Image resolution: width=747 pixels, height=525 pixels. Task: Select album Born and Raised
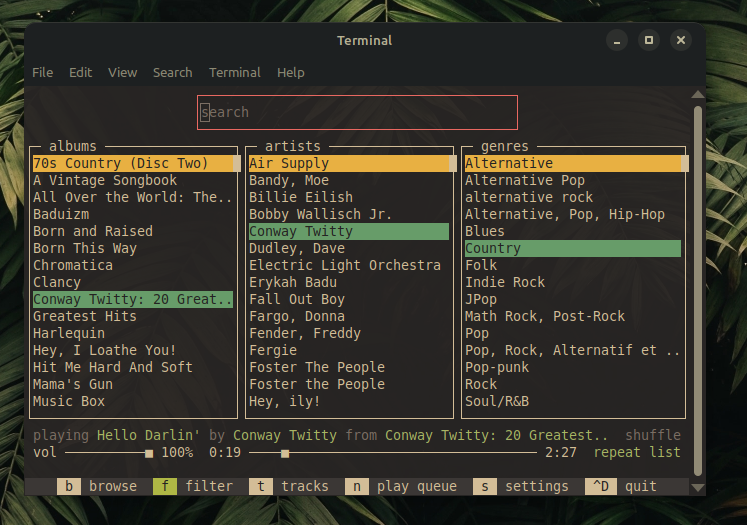[133, 232]
